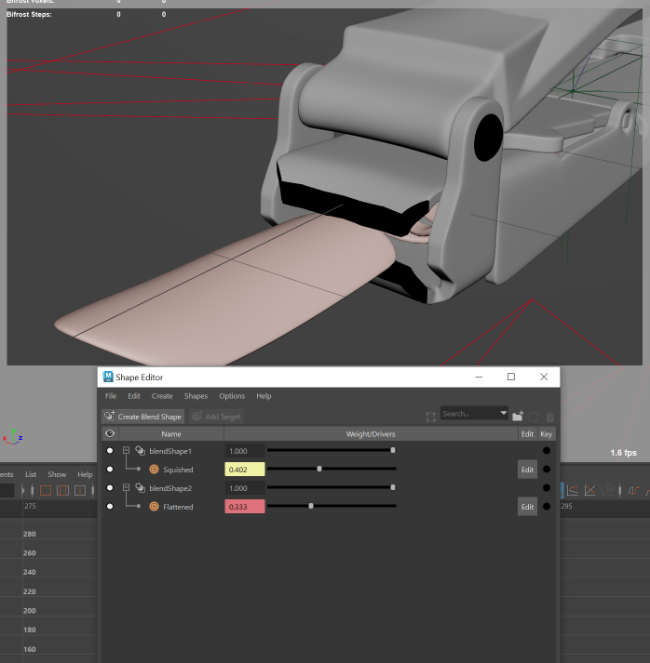Click the create group folder icon

[518, 416]
